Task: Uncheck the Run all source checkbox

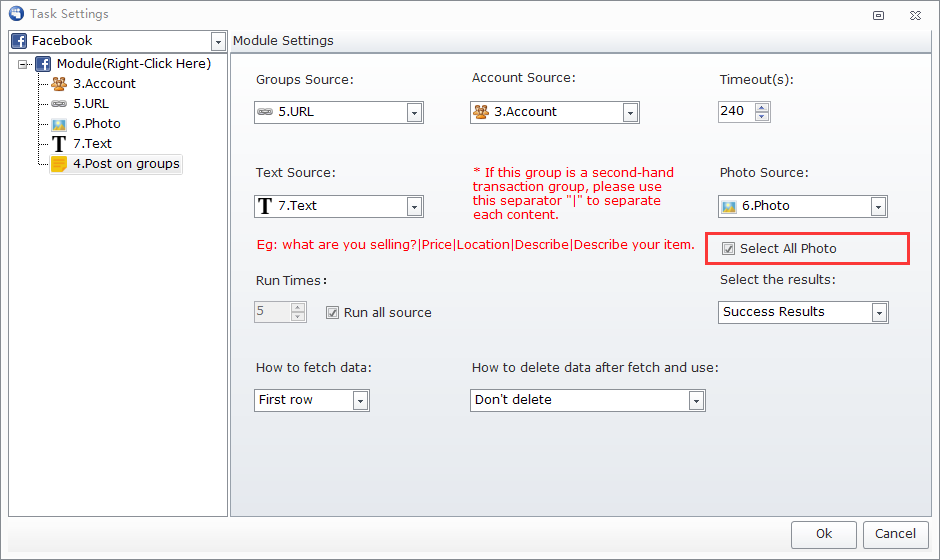Action: click(333, 313)
